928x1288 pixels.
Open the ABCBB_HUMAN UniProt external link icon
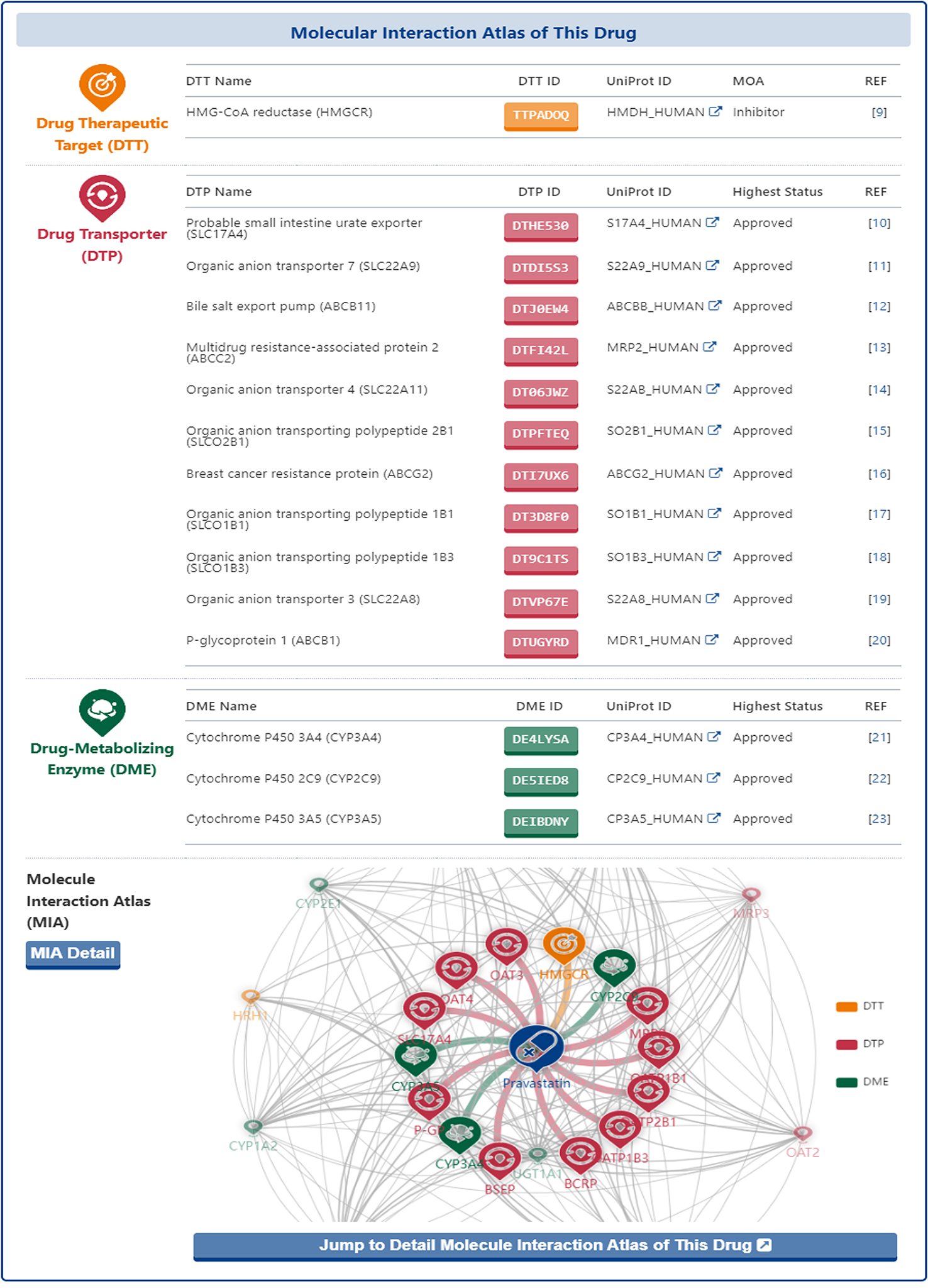tap(714, 306)
